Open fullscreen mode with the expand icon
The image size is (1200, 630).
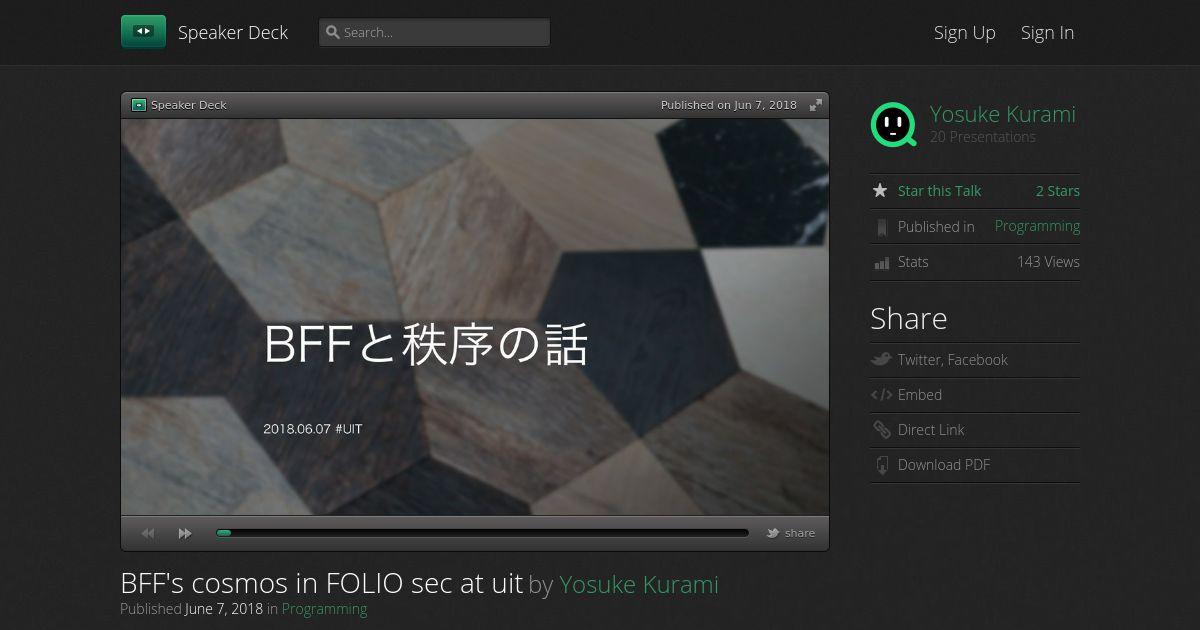click(x=816, y=105)
